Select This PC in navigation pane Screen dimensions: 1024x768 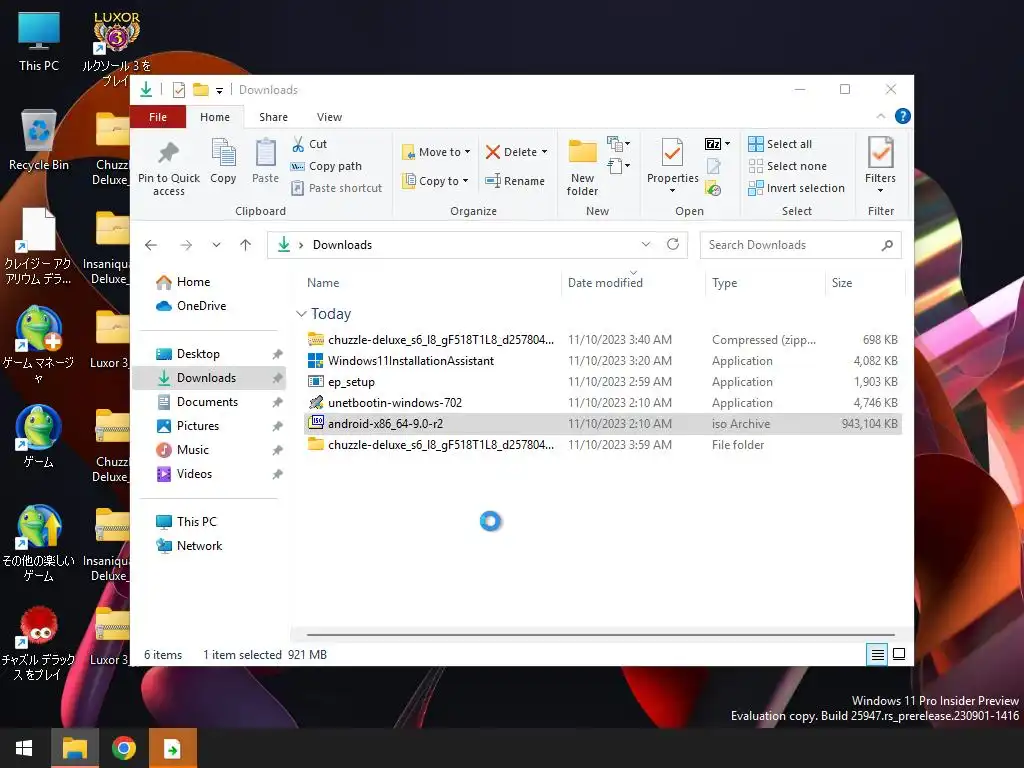(x=187, y=522)
